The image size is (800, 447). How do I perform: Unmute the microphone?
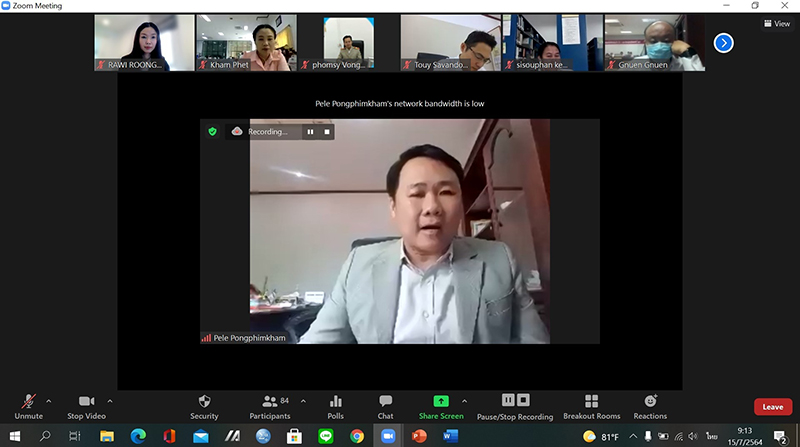coord(29,407)
